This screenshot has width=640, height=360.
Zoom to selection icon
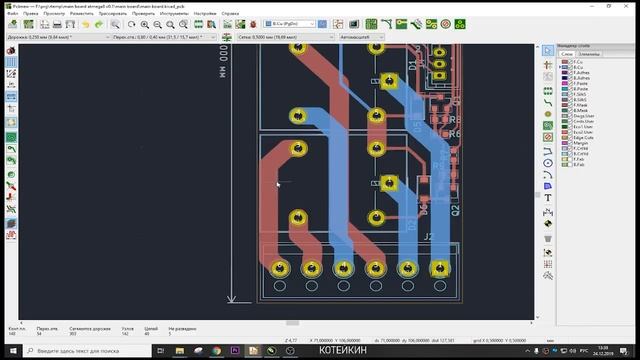pos(183,24)
